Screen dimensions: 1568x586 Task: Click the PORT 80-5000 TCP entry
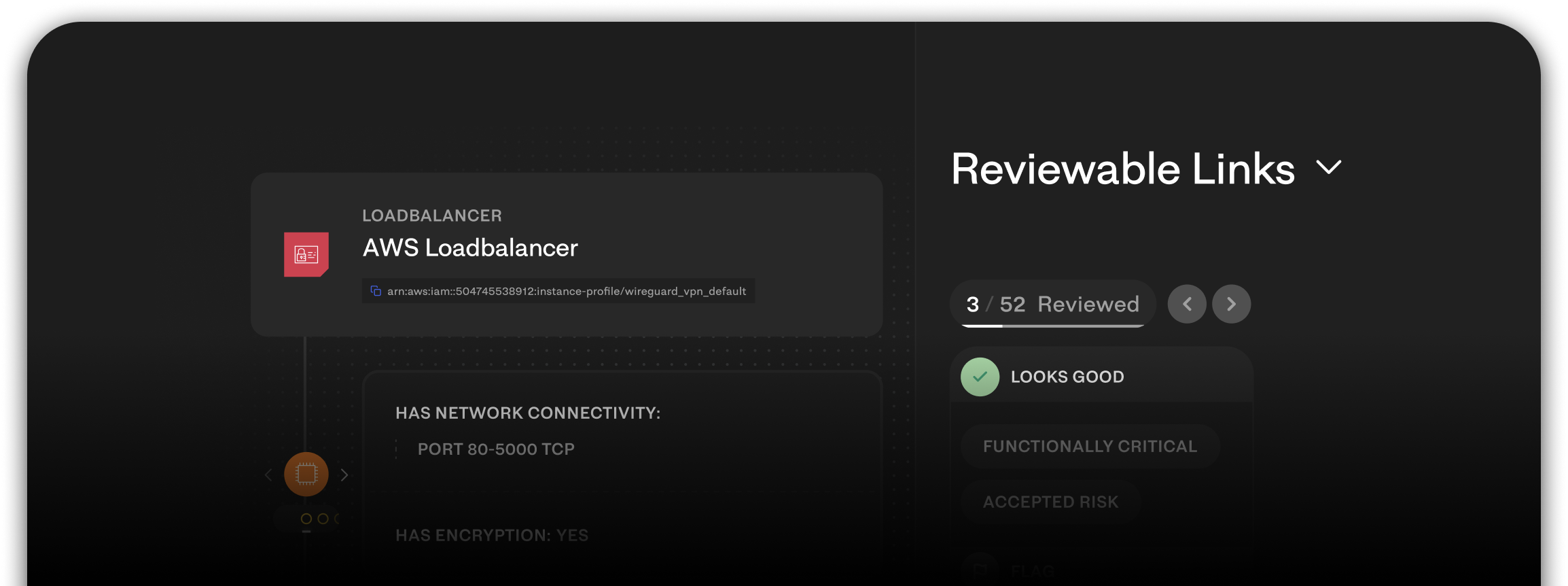(496, 449)
